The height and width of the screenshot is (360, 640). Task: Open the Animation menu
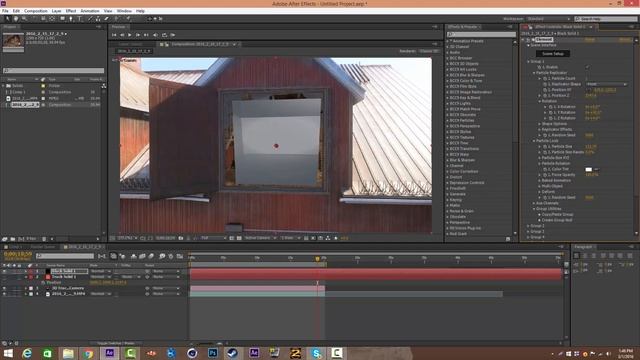pyautogui.click(x=90, y=11)
